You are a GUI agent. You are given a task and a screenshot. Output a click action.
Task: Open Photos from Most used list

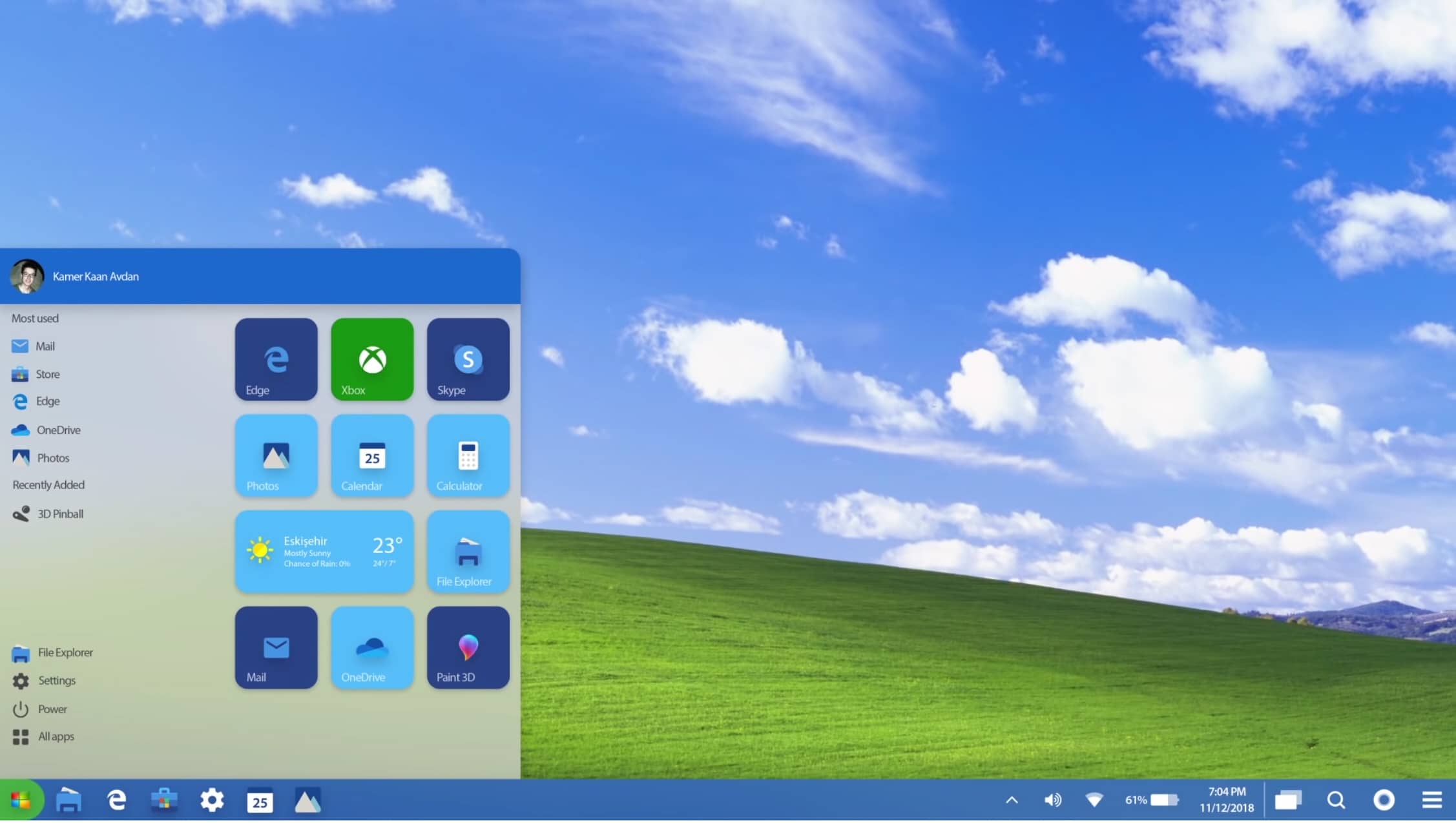pos(52,457)
